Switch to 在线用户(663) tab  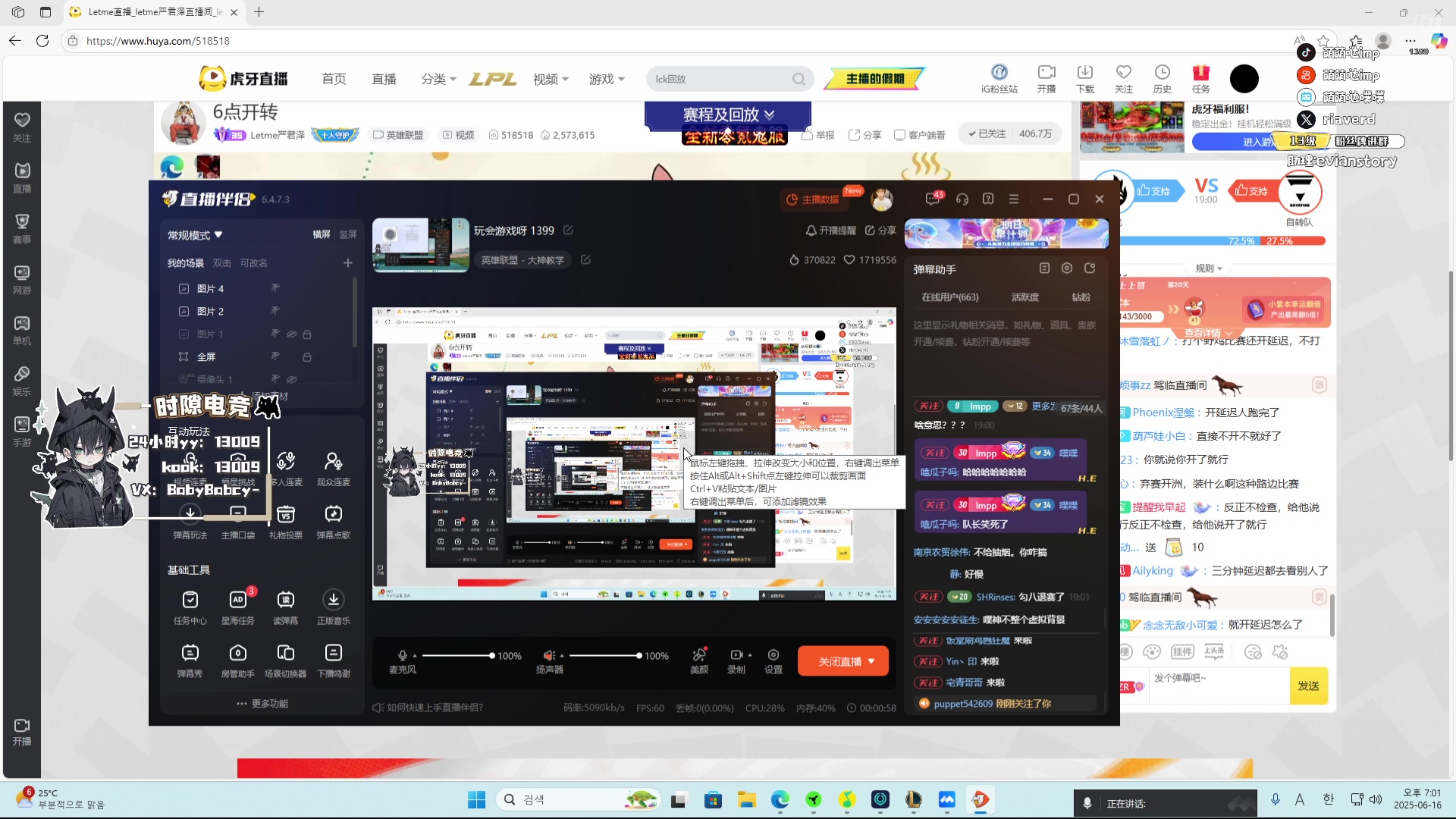[x=950, y=297]
